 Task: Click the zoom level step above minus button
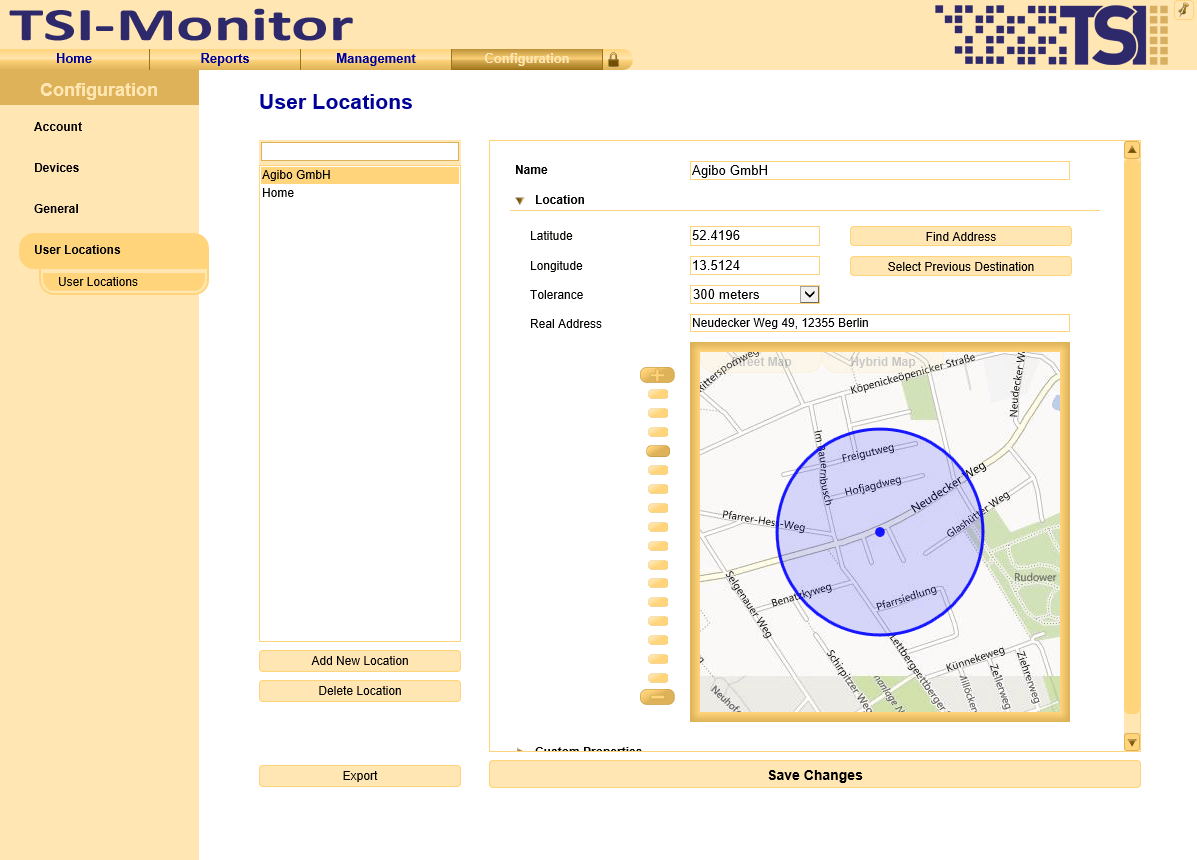pos(657,678)
